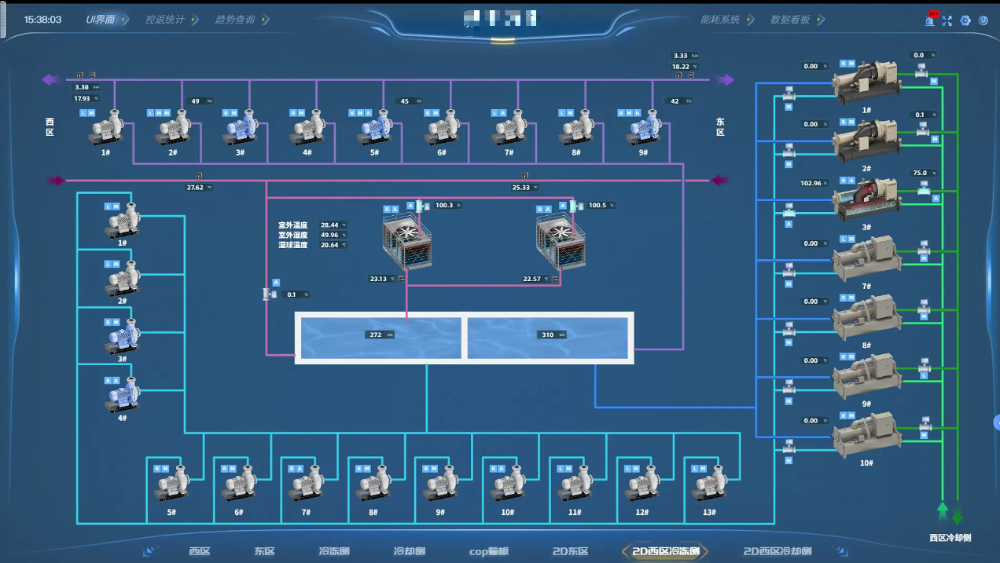The height and width of the screenshot is (563, 1000).
Task: Expand the UI界面 menu
Action: [107, 20]
